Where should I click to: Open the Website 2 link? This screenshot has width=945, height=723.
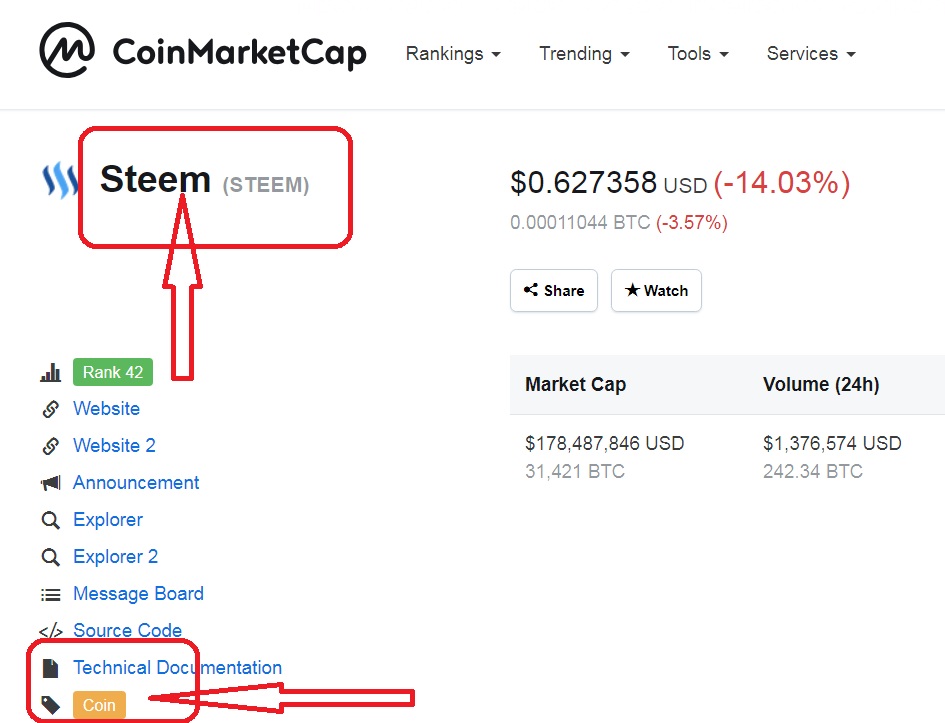click(x=115, y=445)
